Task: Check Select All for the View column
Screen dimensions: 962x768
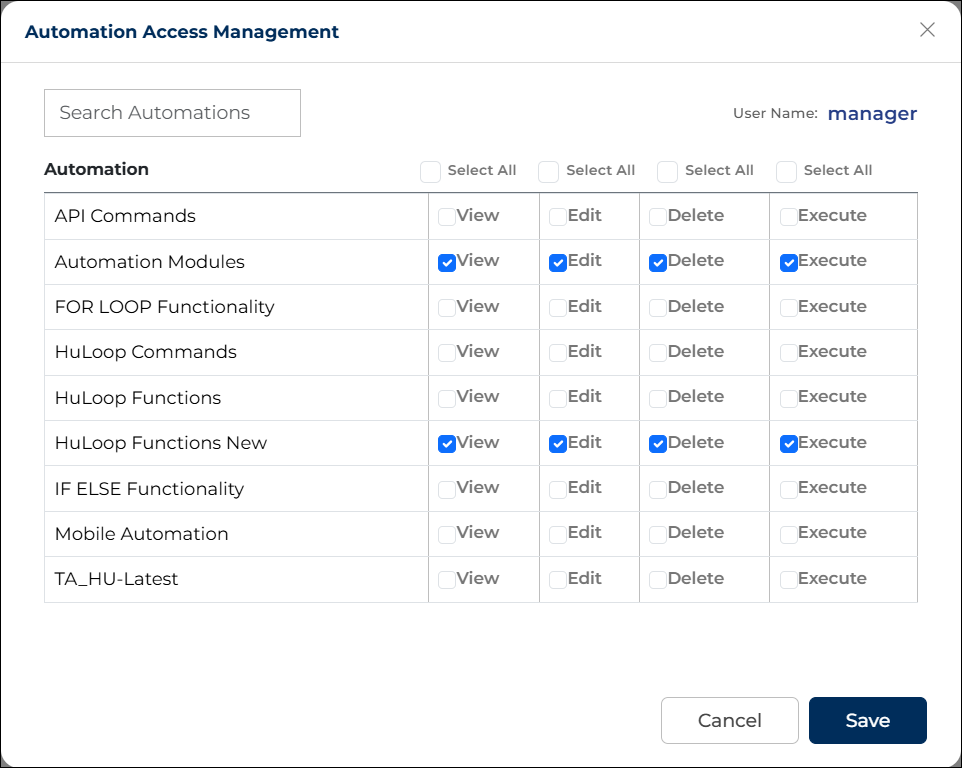Action: coord(430,172)
